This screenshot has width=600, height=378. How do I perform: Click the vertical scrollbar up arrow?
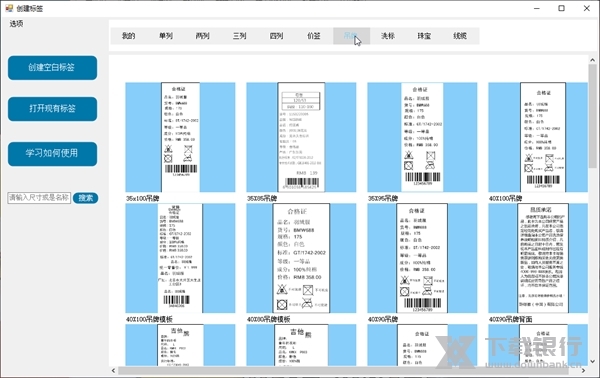pos(592,60)
